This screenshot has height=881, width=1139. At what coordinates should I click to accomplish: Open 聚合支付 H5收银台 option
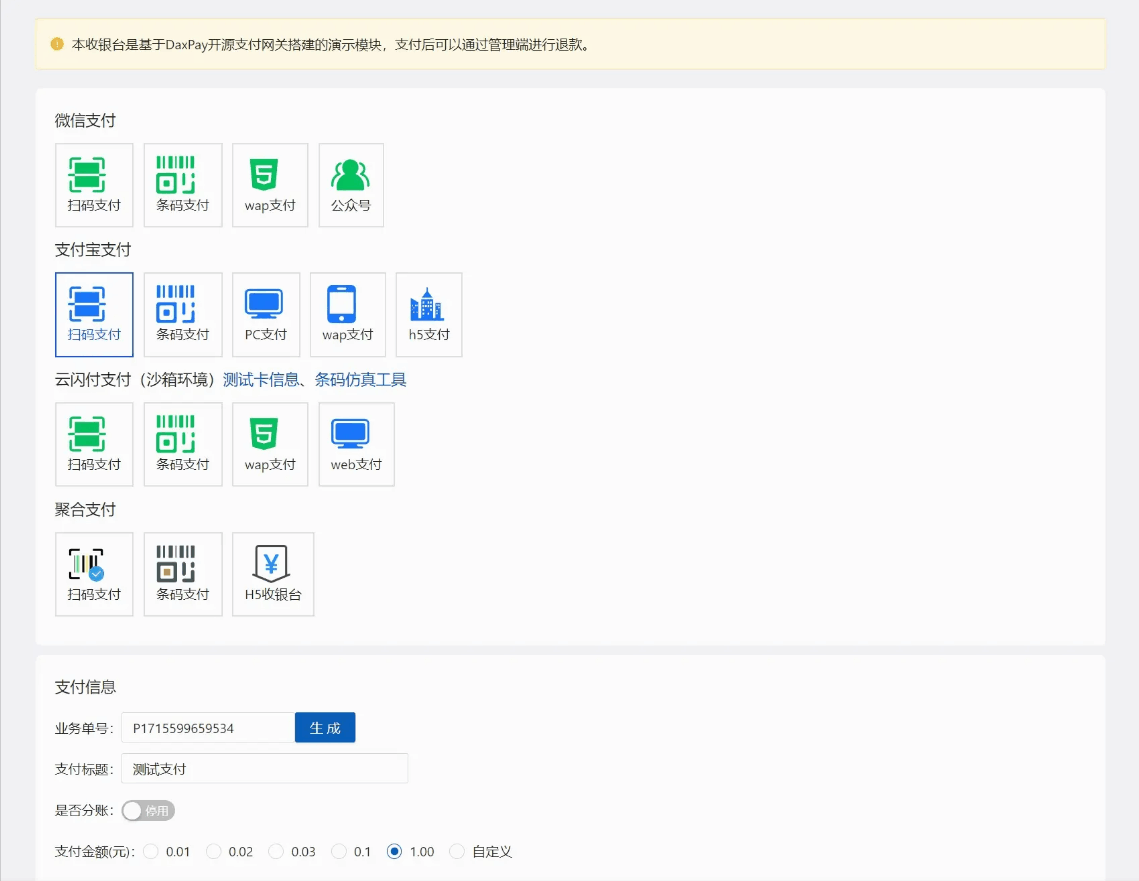273,574
